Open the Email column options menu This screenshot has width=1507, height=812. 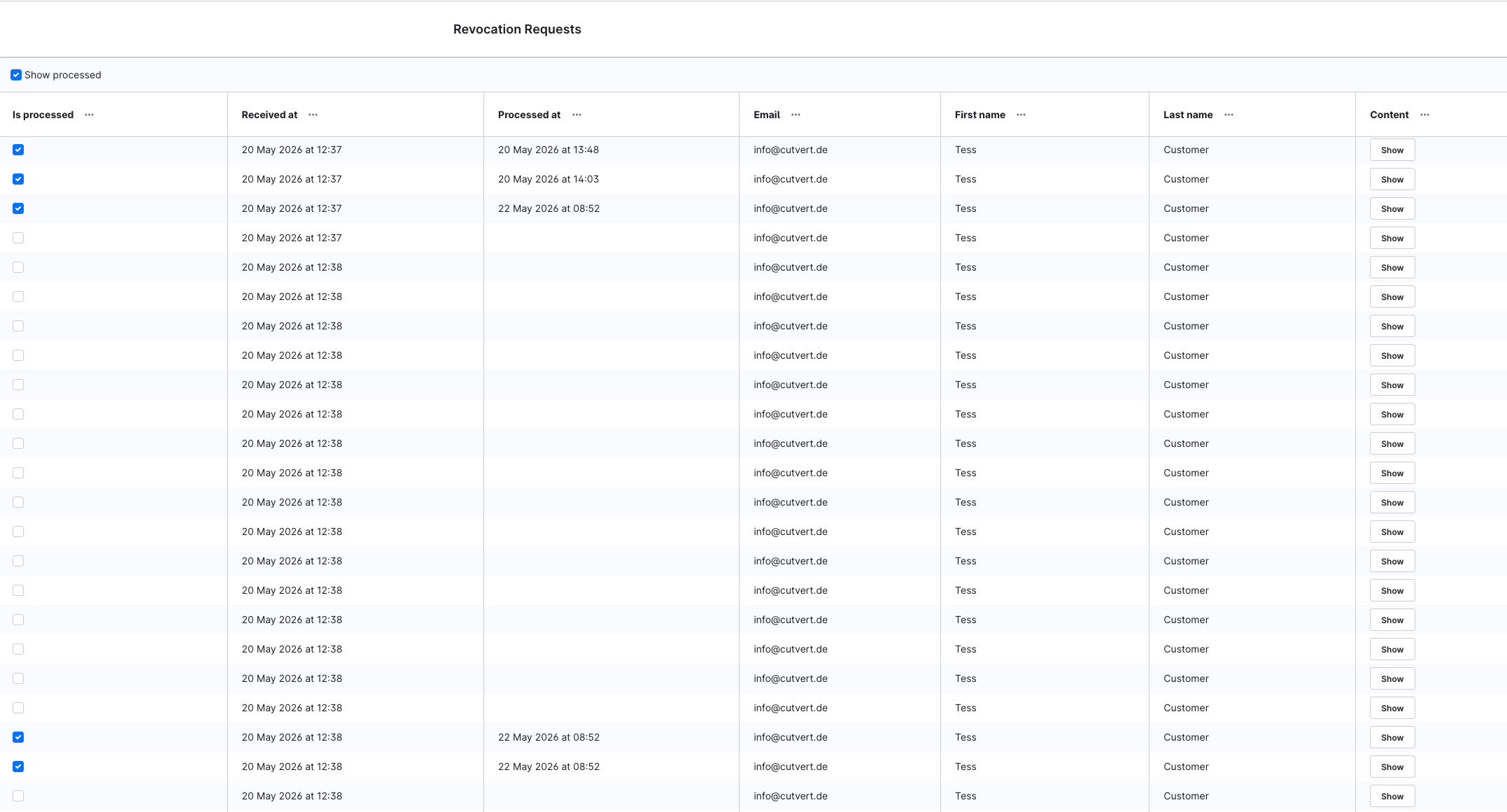point(795,115)
